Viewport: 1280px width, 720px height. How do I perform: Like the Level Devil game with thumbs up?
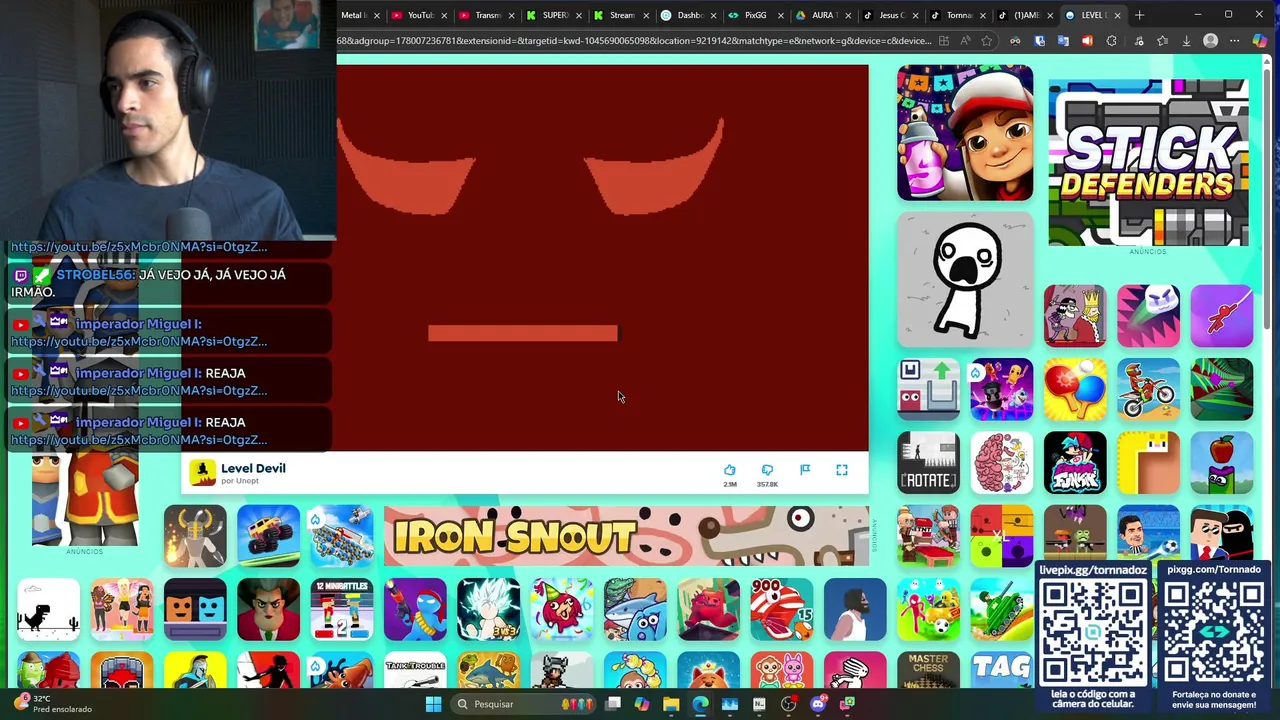pyautogui.click(x=730, y=470)
